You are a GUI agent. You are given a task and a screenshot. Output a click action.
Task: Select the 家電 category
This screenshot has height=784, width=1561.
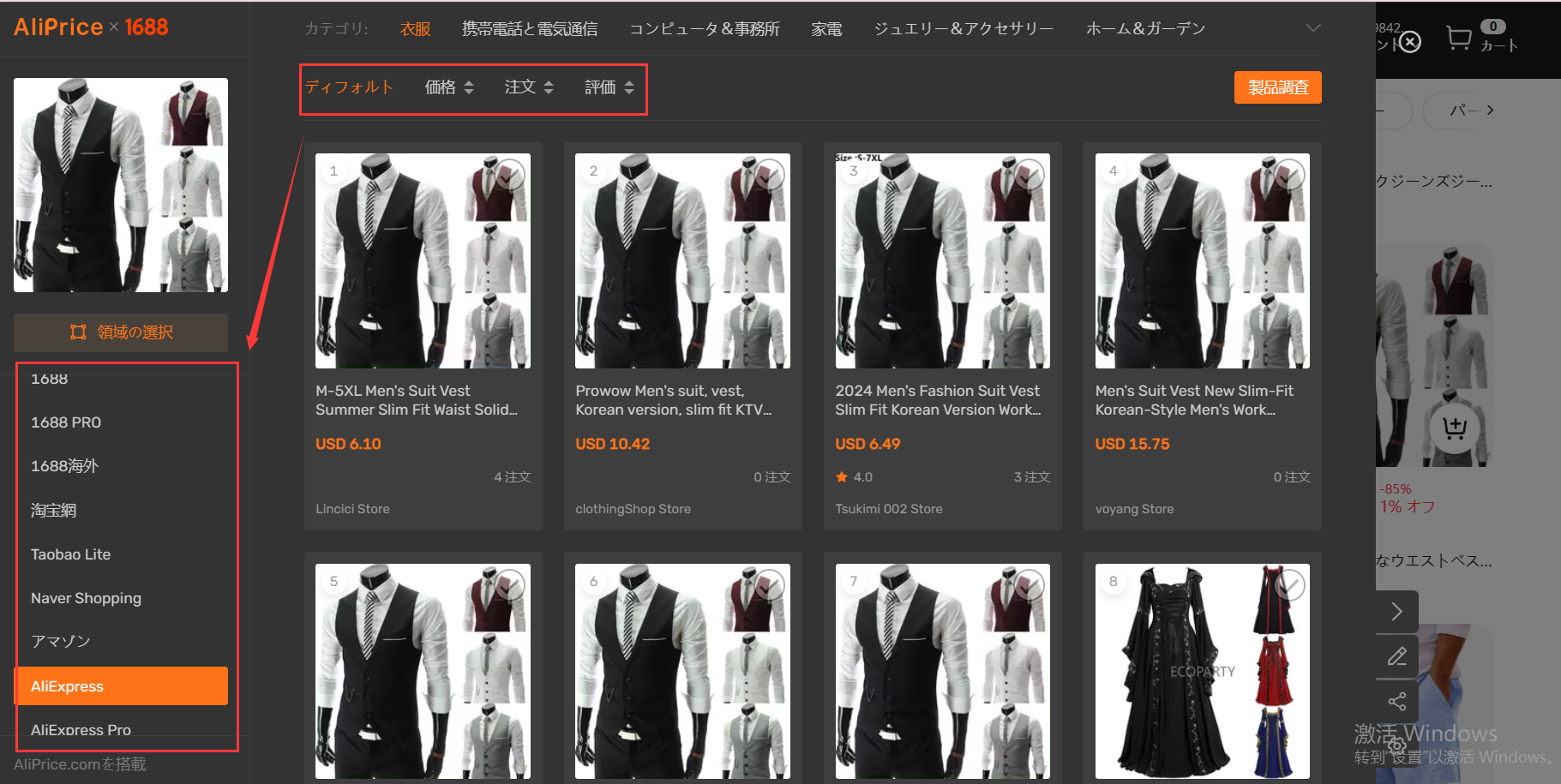[826, 29]
